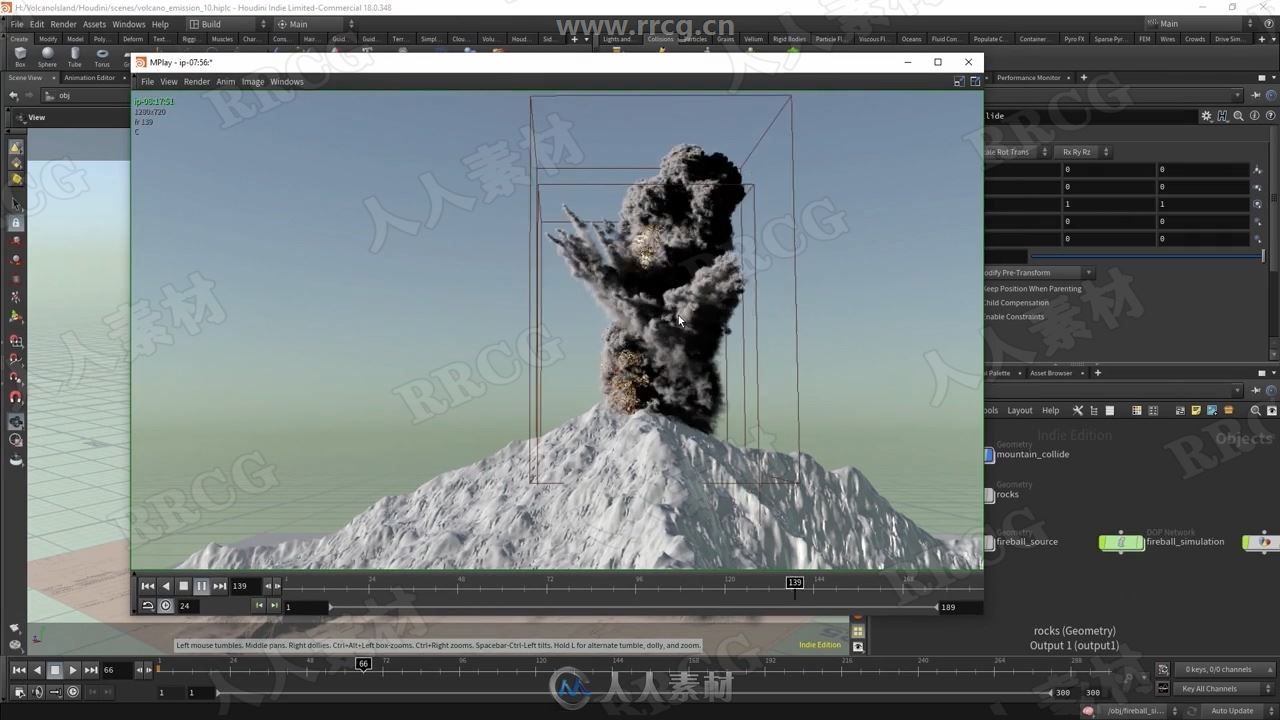Open View menu dropdown in scene viewer

[x=36, y=118]
